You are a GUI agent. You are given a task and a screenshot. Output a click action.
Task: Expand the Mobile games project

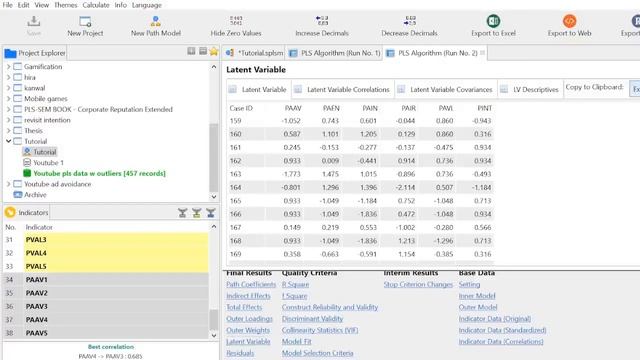pyautogui.click(x=8, y=98)
